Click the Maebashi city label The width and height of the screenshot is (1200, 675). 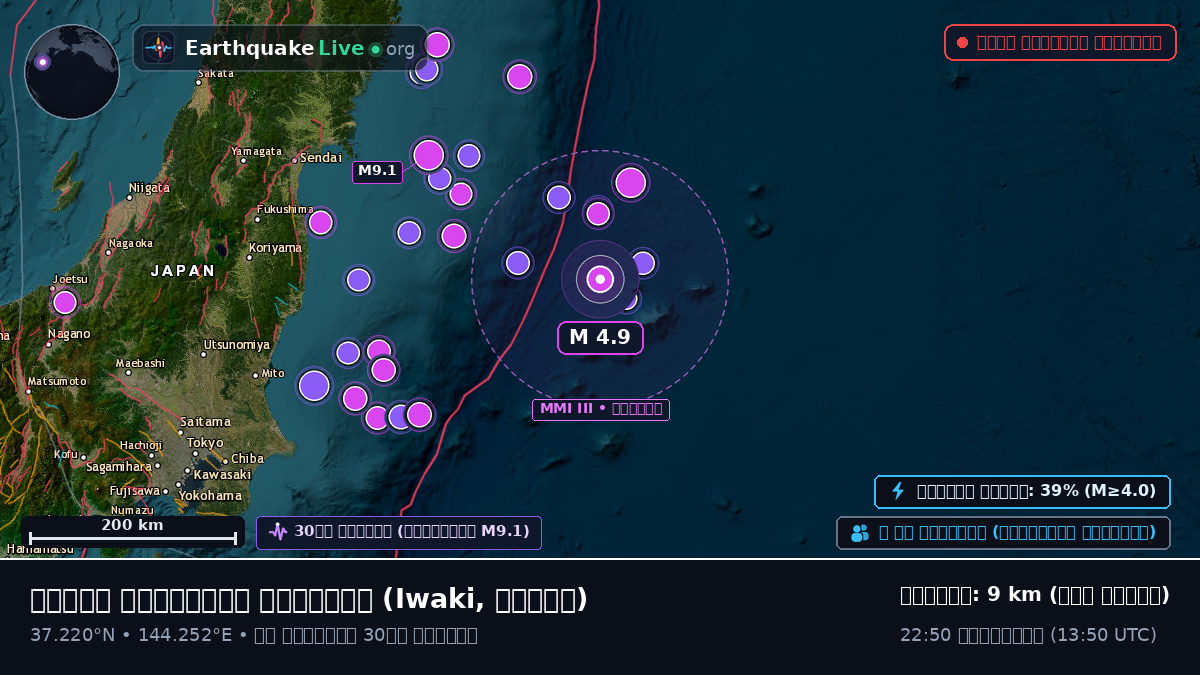tap(140, 364)
